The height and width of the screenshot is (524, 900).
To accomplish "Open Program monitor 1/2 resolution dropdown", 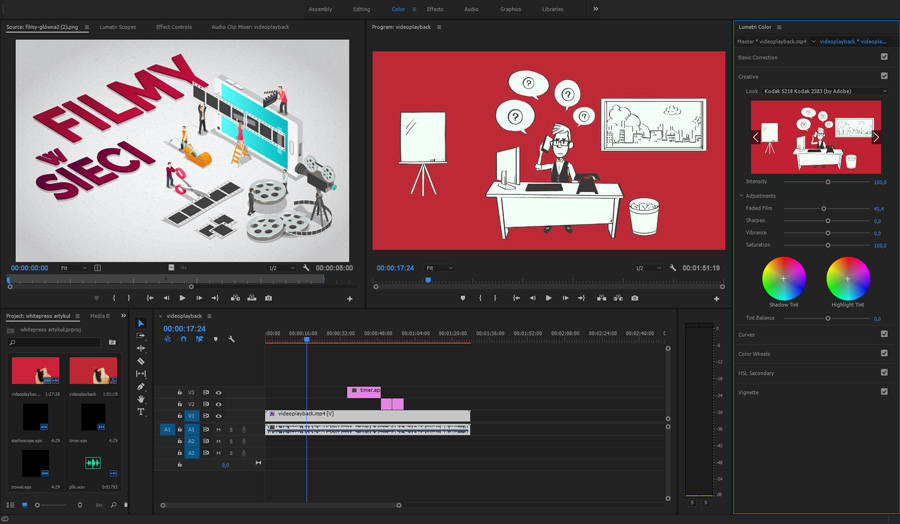I will coord(648,268).
